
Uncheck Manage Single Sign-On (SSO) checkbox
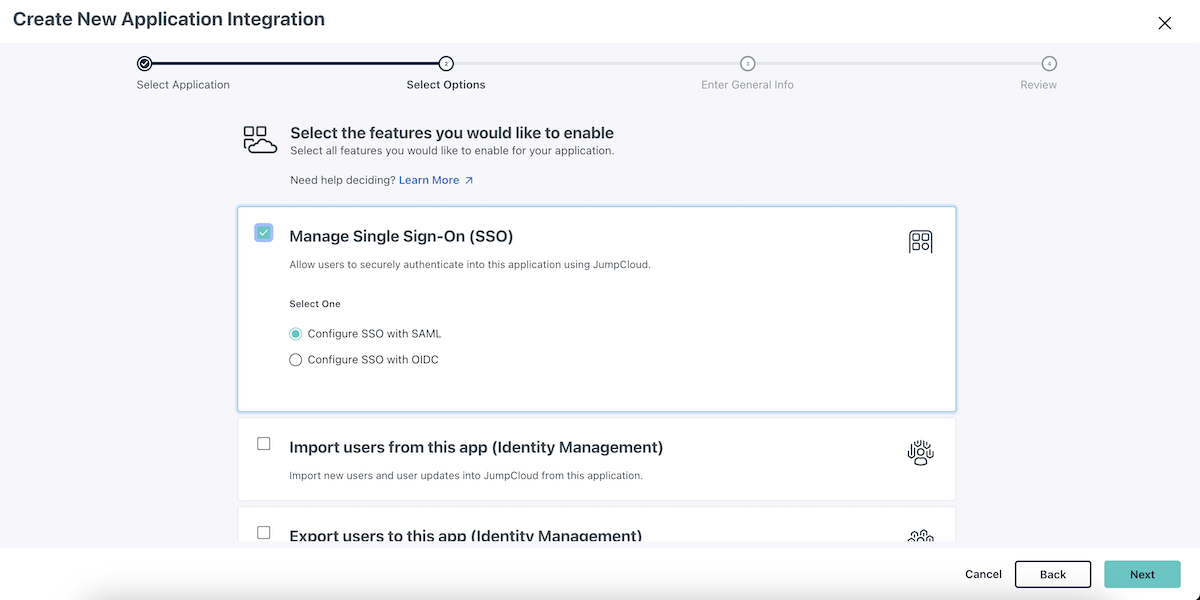(264, 233)
